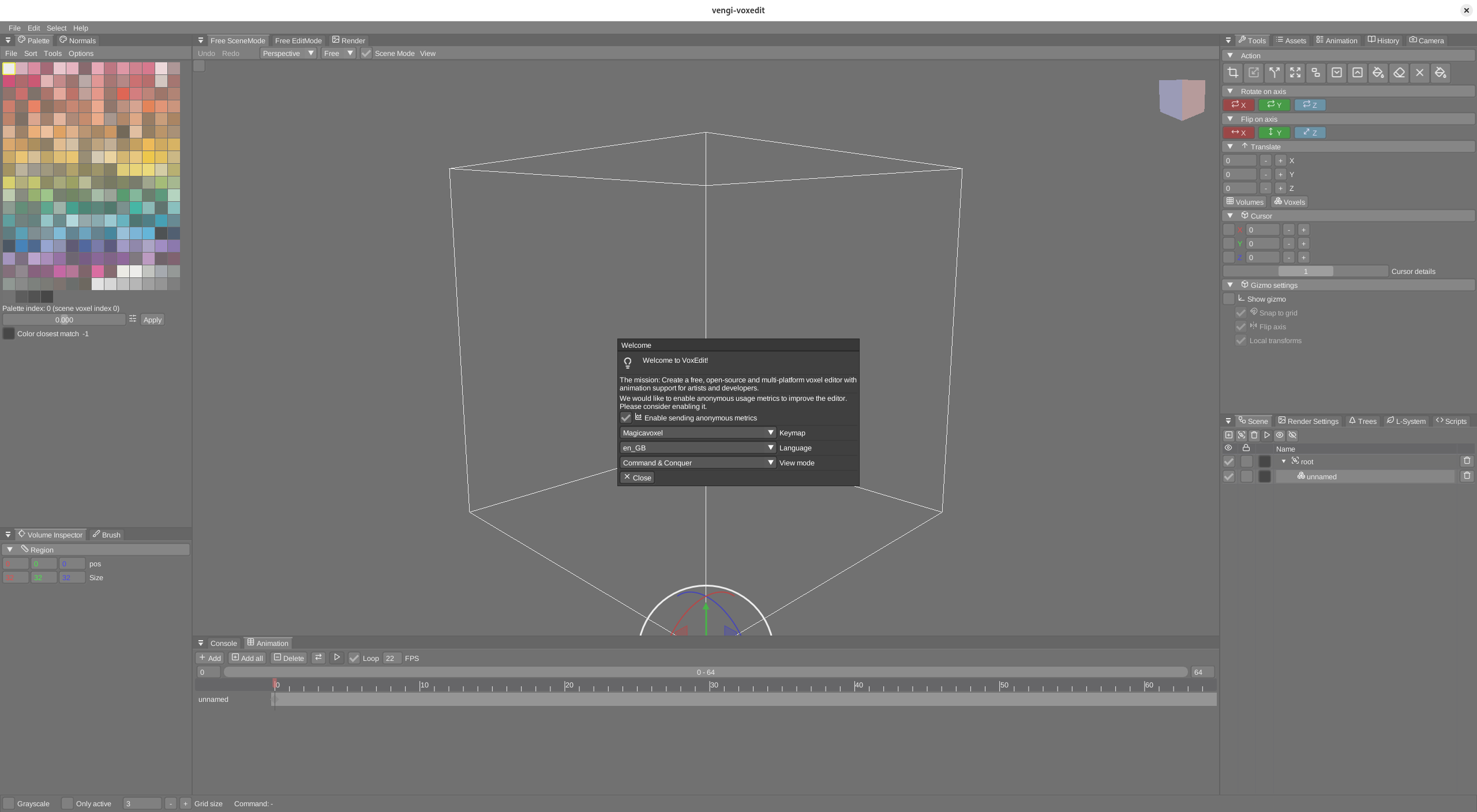Click the group node icon in Scene toolbar

click(1242, 435)
